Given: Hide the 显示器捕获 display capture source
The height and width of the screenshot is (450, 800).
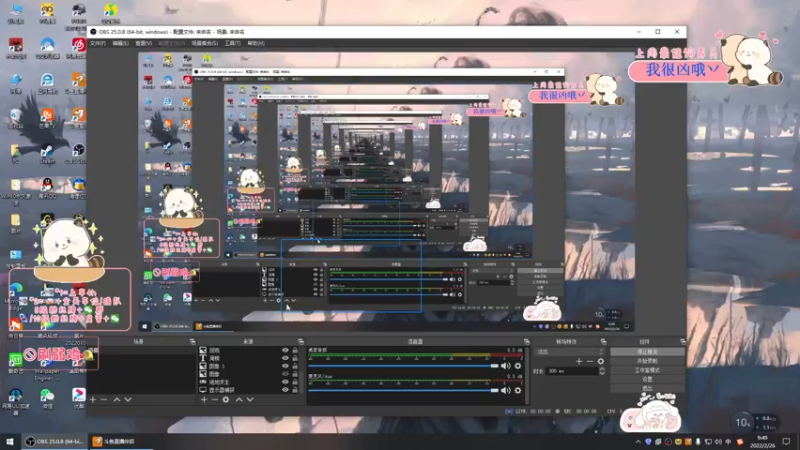Looking at the screenshot, I should 285,390.
